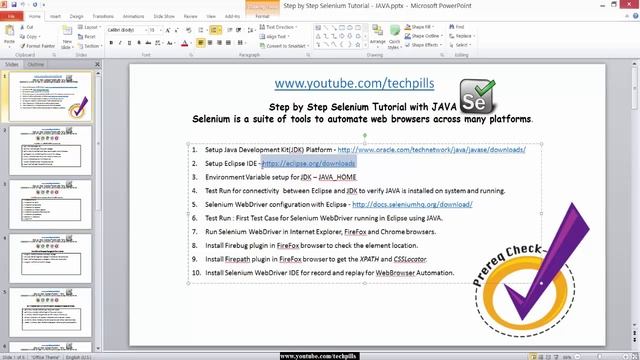640x360 pixels.
Task: Expand the Layout dropdown
Action: tap(90, 27)
